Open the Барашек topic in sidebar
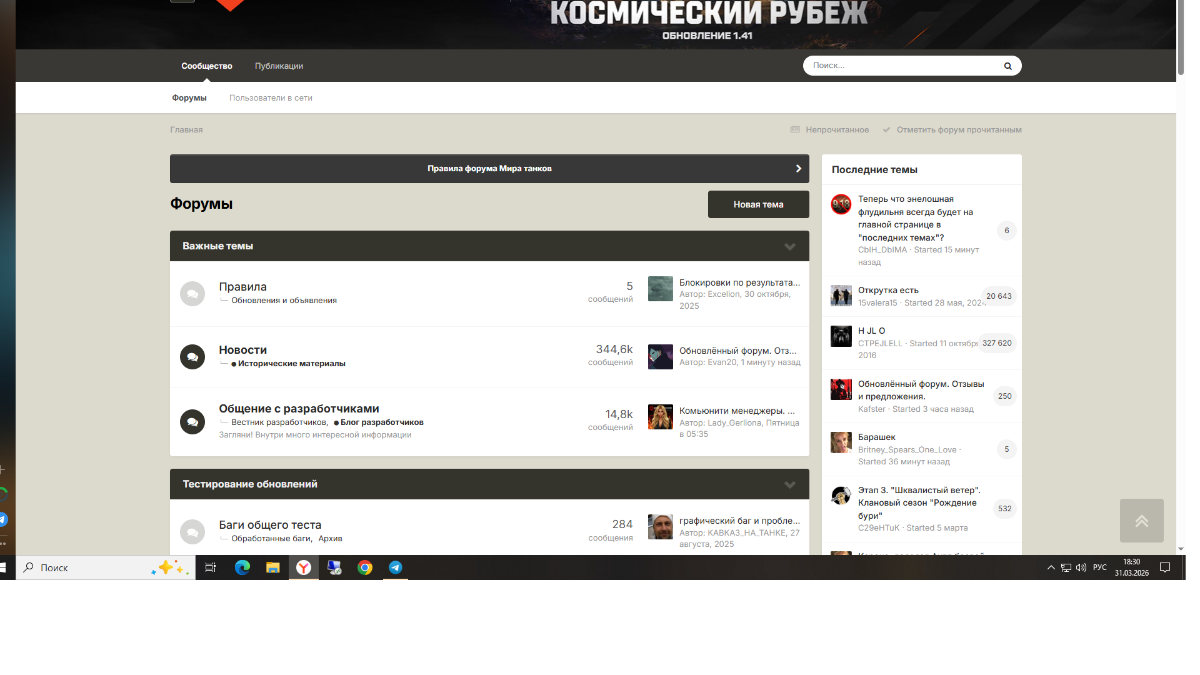 (877, 437)
